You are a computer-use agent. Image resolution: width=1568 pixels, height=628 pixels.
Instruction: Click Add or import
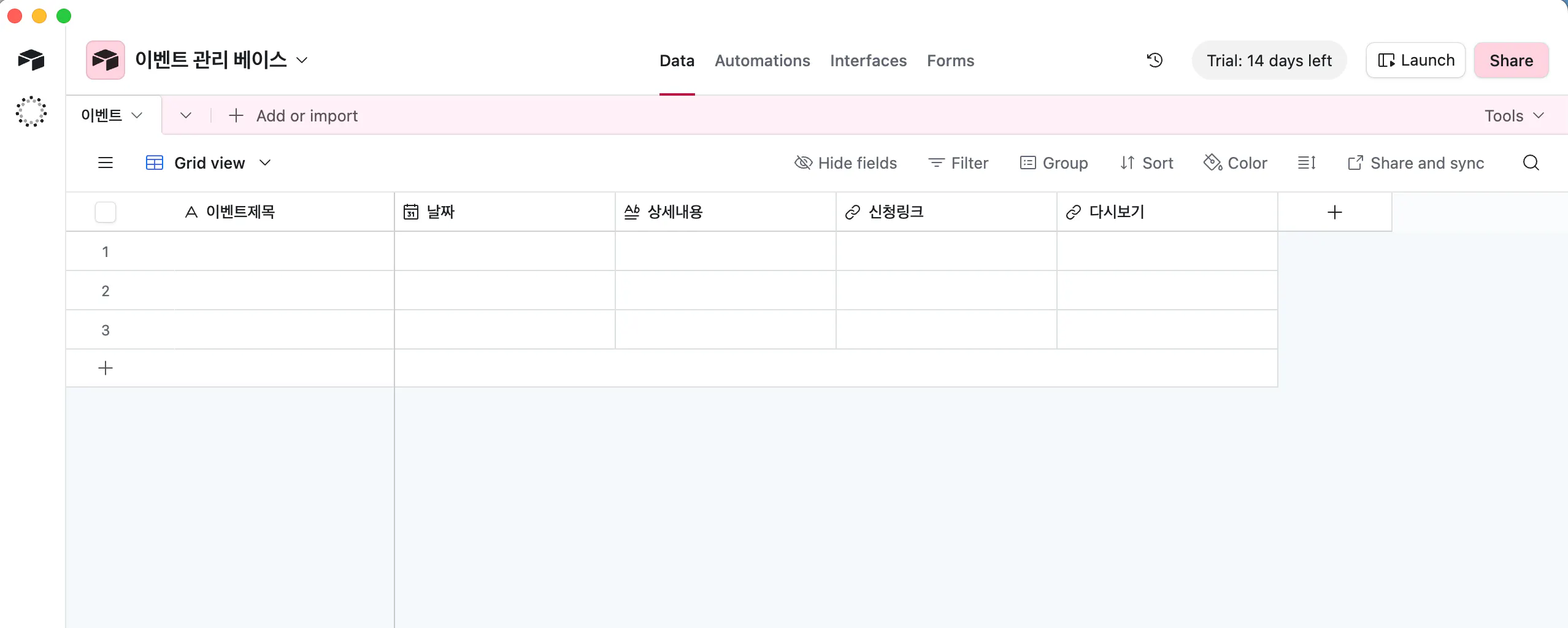click(307, 115)
